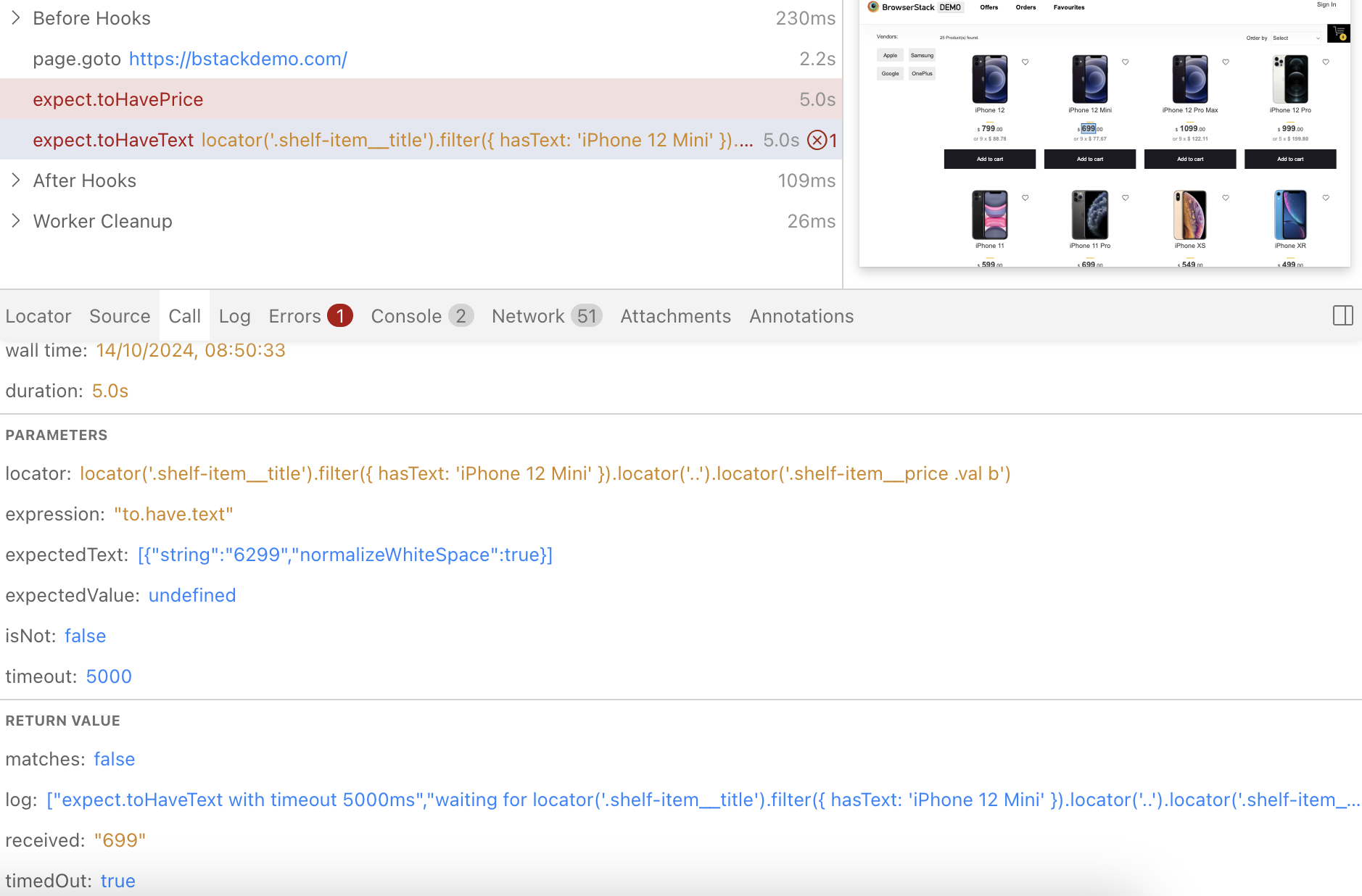Click the shopping cart icon in snapshot
The height and width of the screenshot is (896, 1362).
(1339, 33)
